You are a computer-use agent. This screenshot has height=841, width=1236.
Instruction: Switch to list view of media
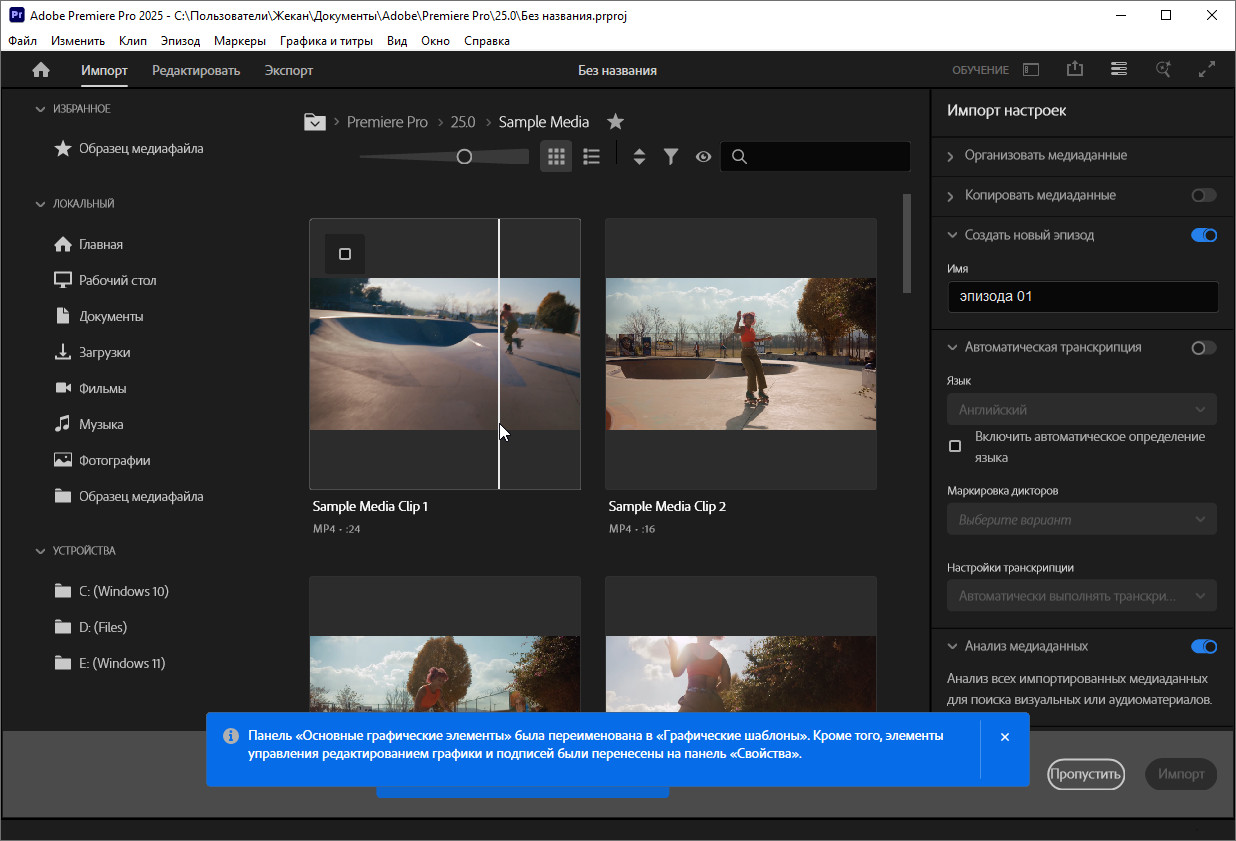coord(591,156)
